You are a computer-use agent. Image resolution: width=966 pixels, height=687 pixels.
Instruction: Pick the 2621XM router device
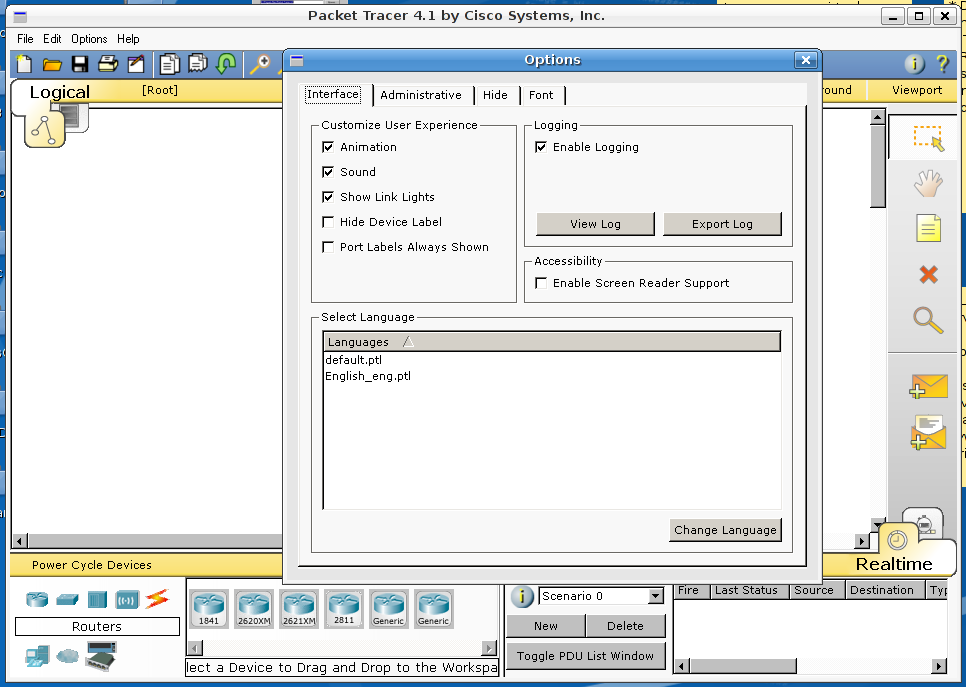coord(299,609)
